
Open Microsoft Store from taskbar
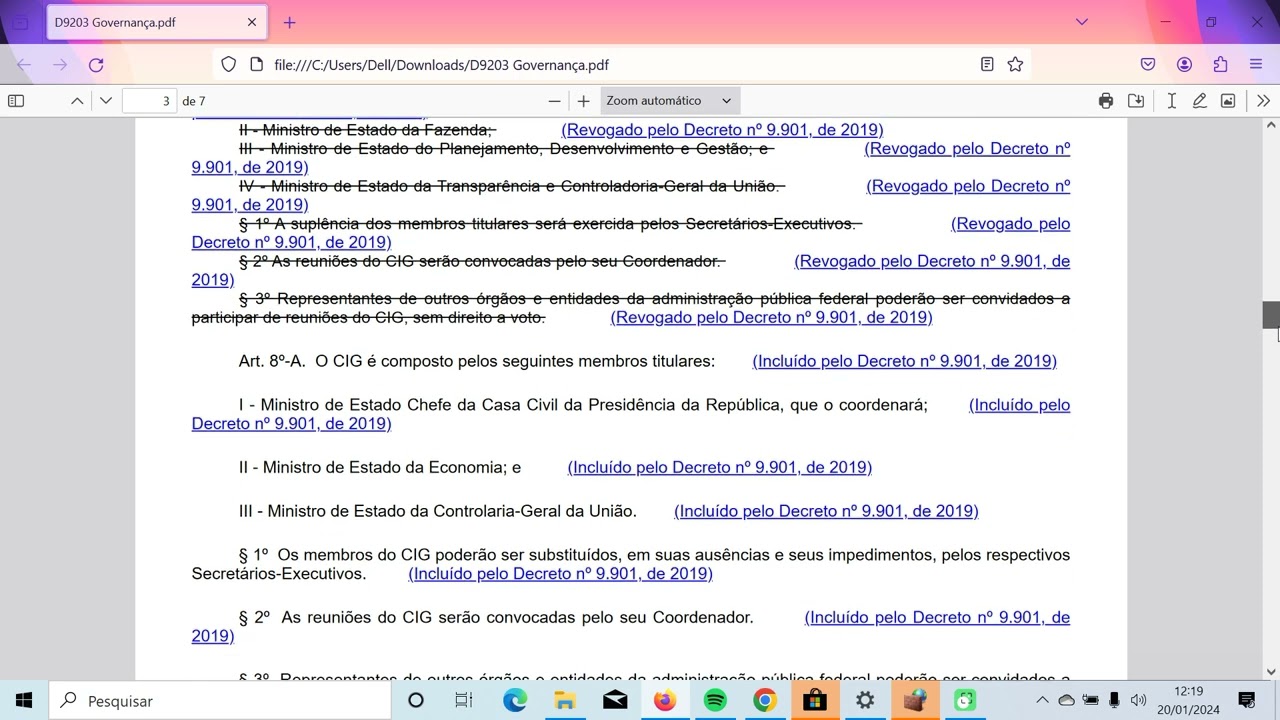[815, 701]
